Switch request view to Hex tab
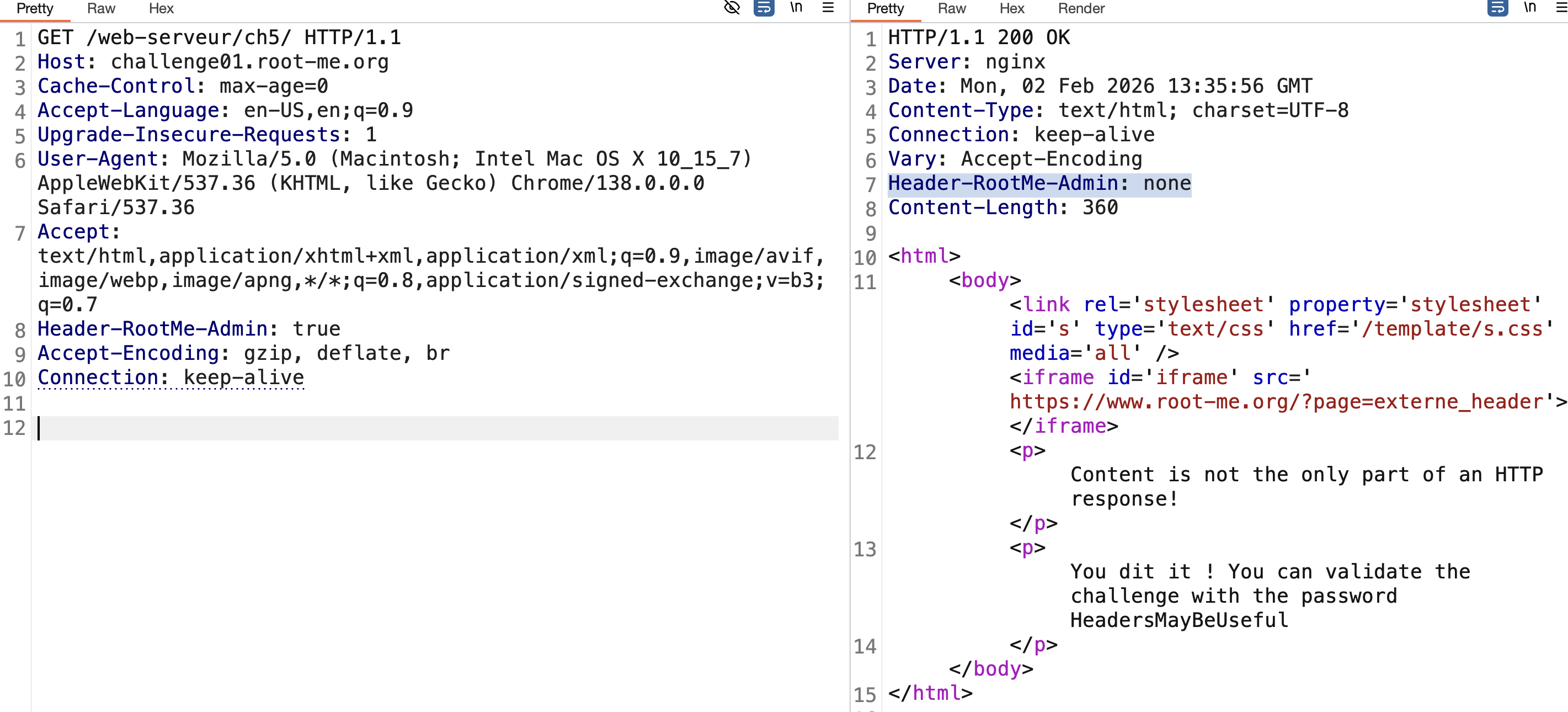Image resolution: width=1568 pixels, height=712 pixels. pos(161,8)
